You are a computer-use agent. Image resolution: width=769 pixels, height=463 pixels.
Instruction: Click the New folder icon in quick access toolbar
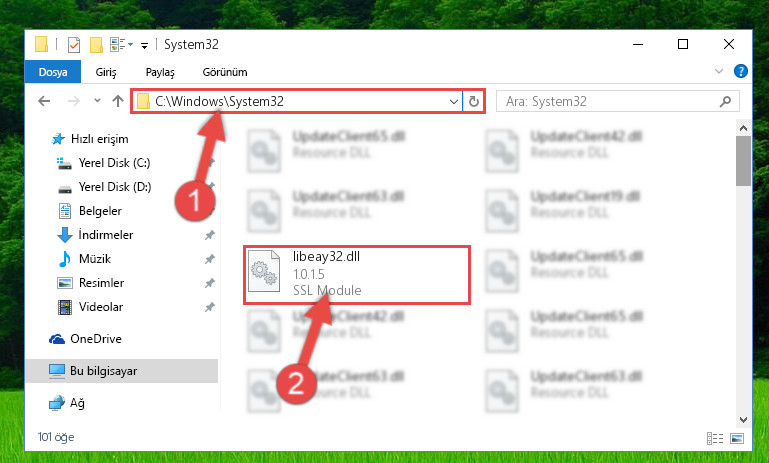(96, 45)
